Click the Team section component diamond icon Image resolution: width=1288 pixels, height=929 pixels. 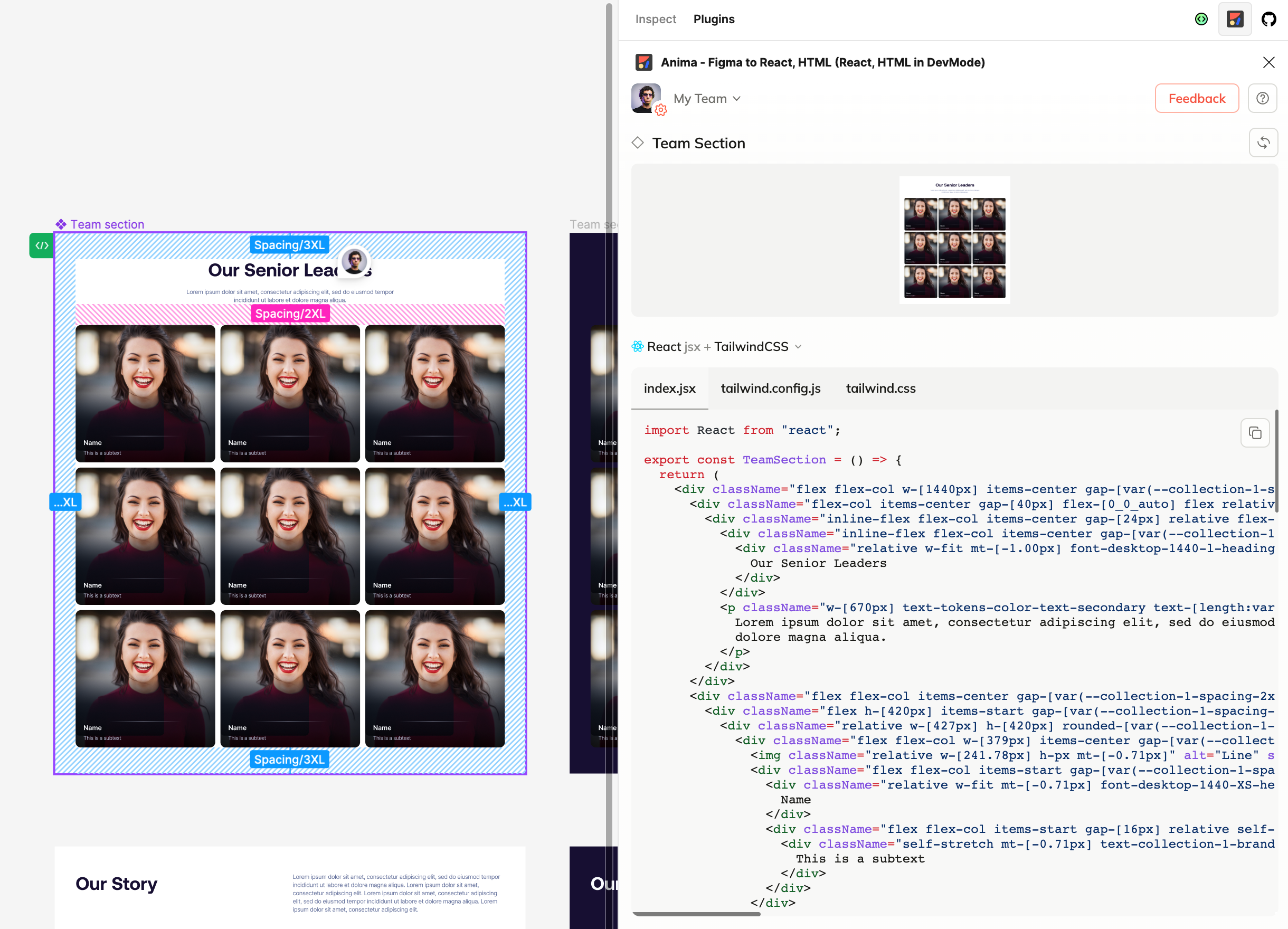[61, 224]
